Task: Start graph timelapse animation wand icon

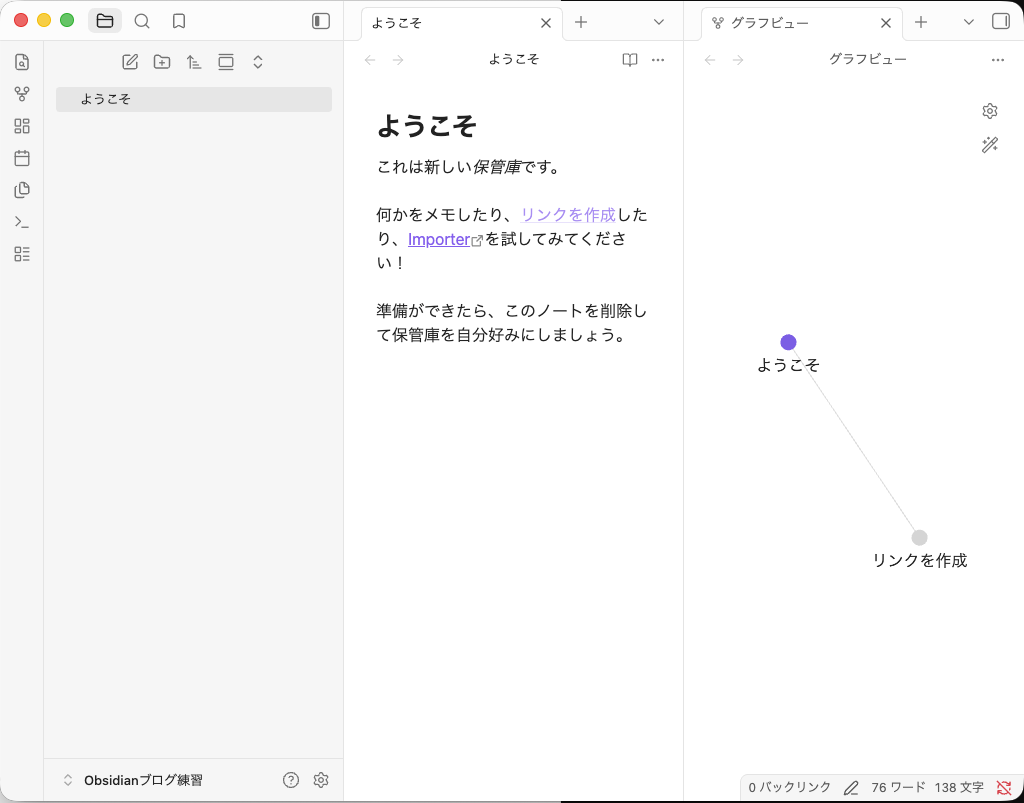Action: 990,144
